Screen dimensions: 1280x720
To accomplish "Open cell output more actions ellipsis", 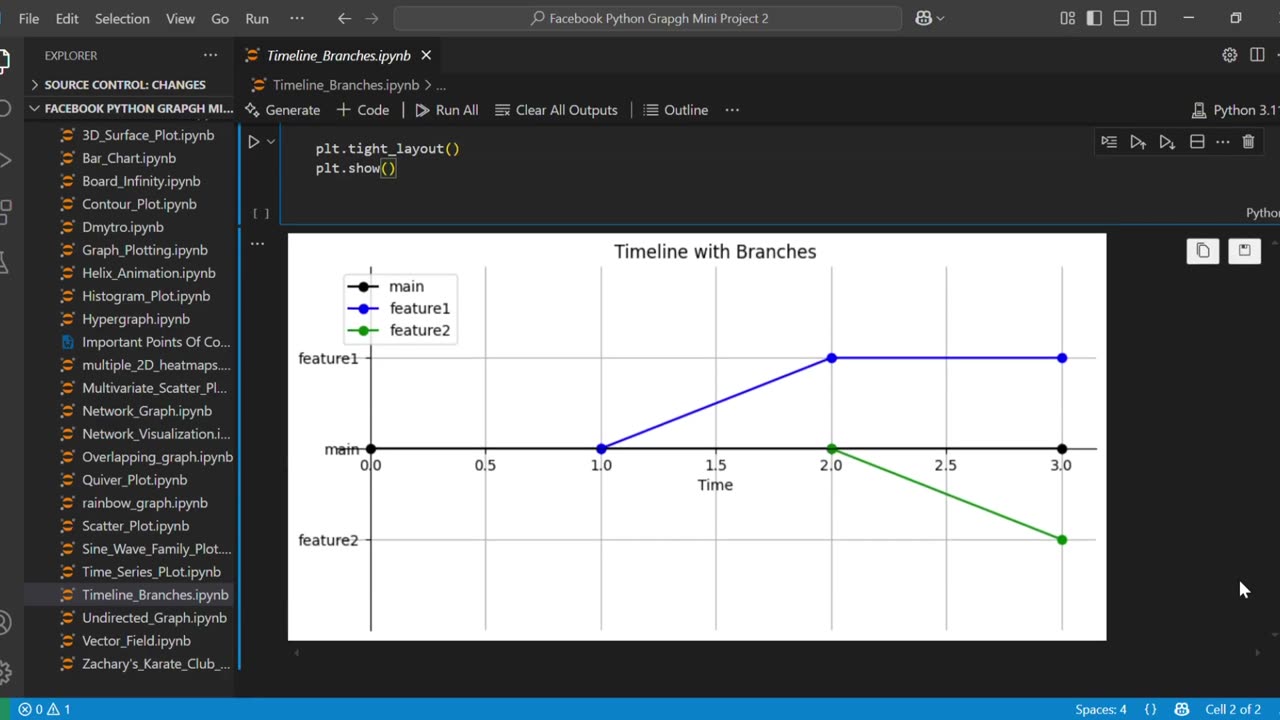I will click(x=257, y=243).
